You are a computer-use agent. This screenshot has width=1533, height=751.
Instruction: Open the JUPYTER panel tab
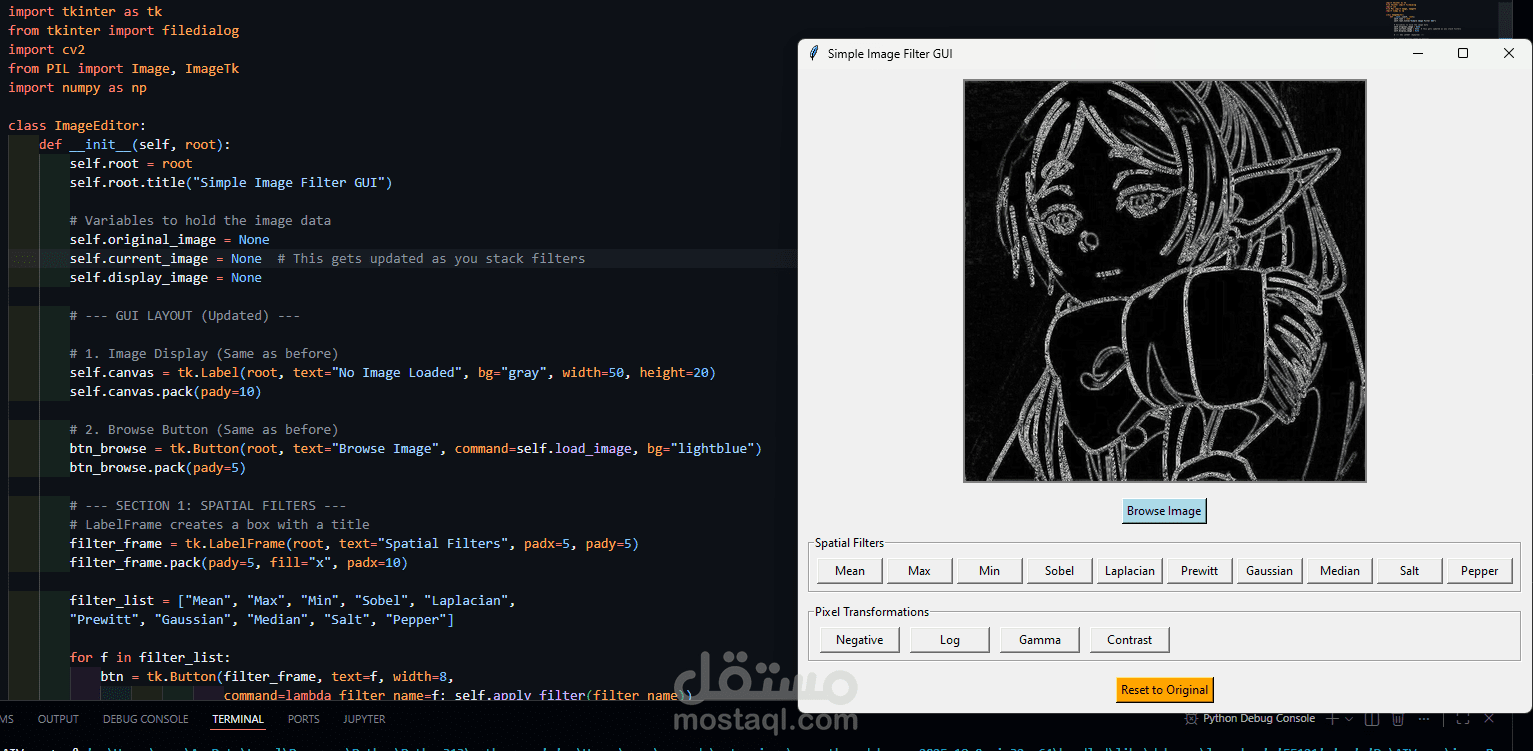coord(364,719)
